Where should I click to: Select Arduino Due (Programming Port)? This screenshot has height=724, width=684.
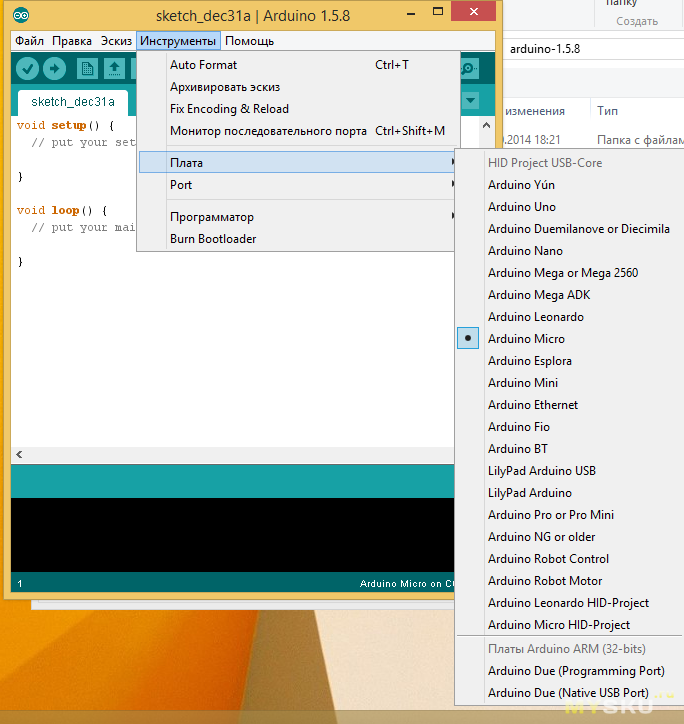[x=569, y=671]
